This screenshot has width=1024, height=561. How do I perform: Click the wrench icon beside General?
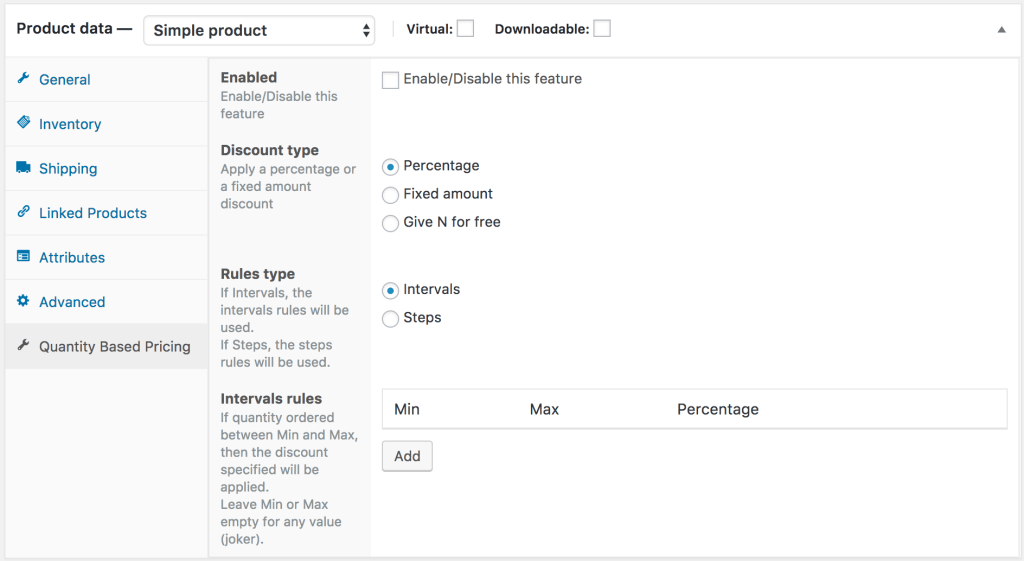pos(24,79)
